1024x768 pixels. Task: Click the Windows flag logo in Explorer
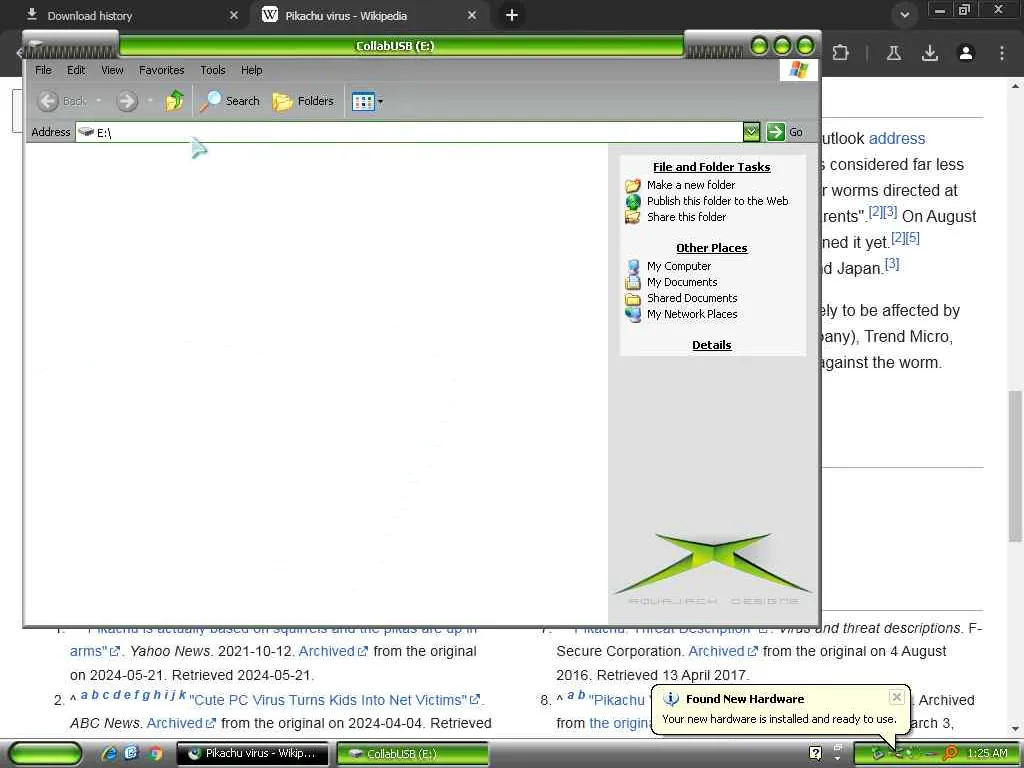coord(798,70)
